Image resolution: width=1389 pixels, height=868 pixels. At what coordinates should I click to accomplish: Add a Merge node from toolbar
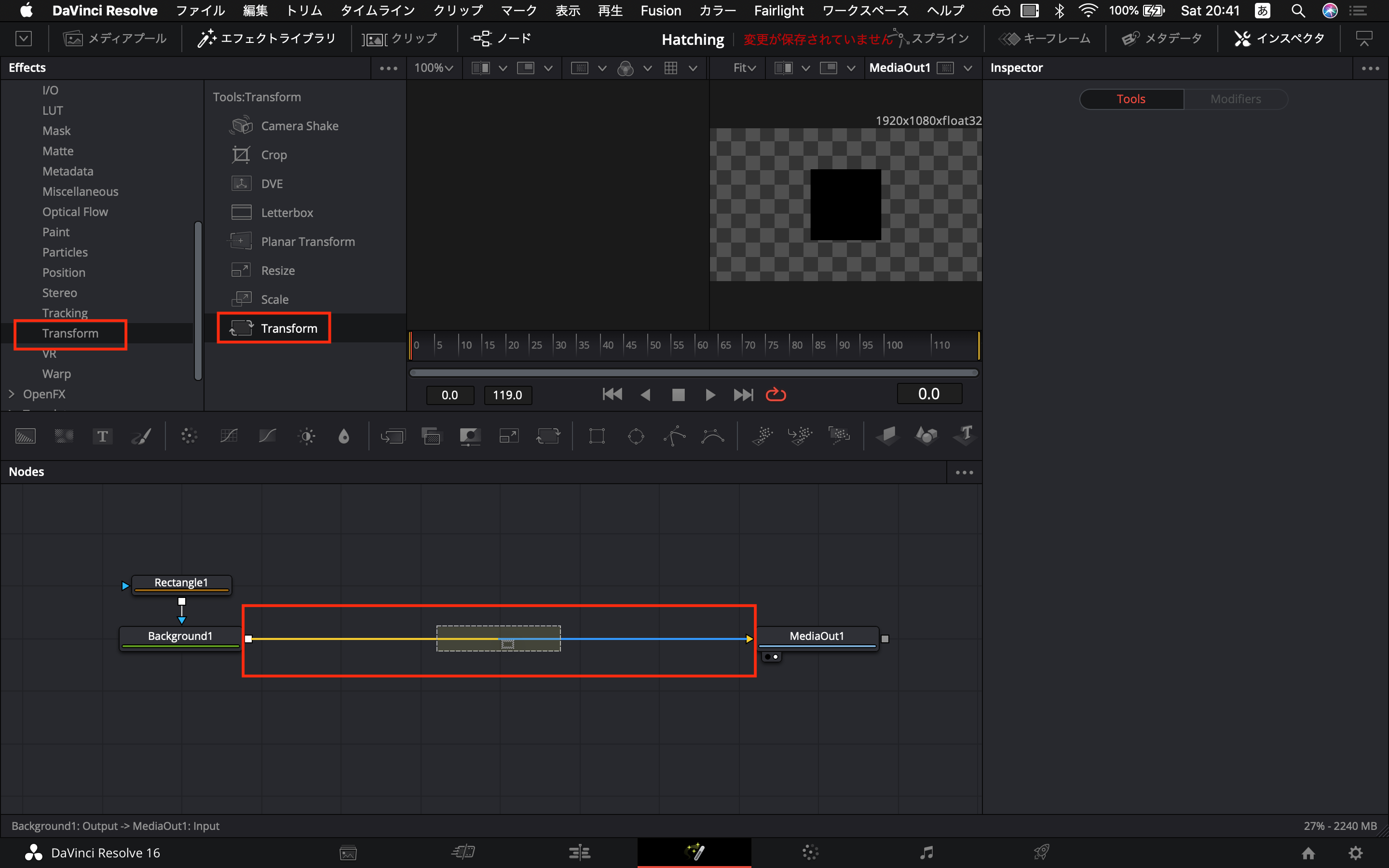(393, 436)
